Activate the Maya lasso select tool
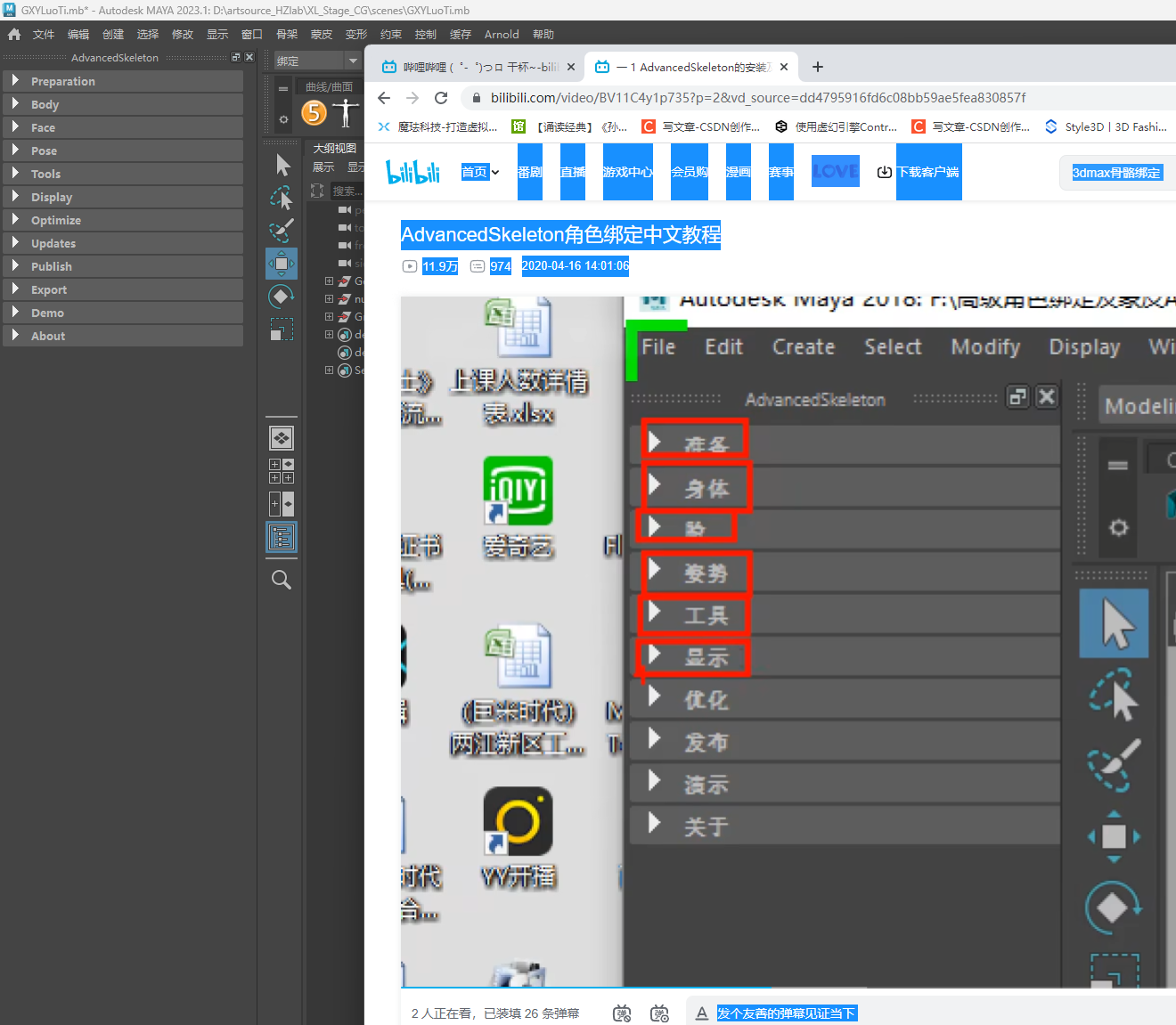This screenshot has width=1176, height=1025. tap(282, 198)
